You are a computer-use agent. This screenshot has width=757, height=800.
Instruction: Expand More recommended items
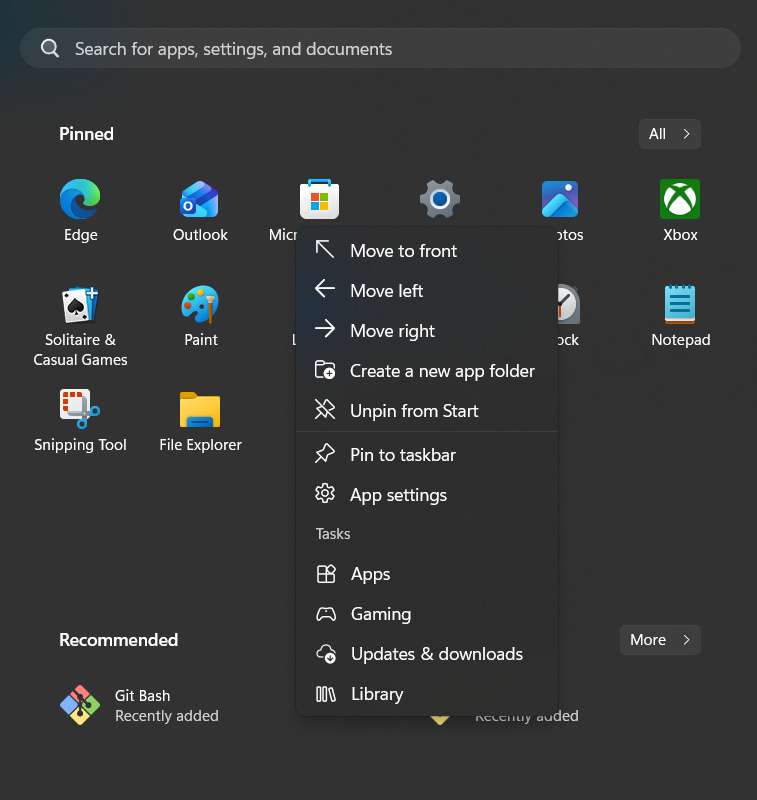(x=660, y=640)
